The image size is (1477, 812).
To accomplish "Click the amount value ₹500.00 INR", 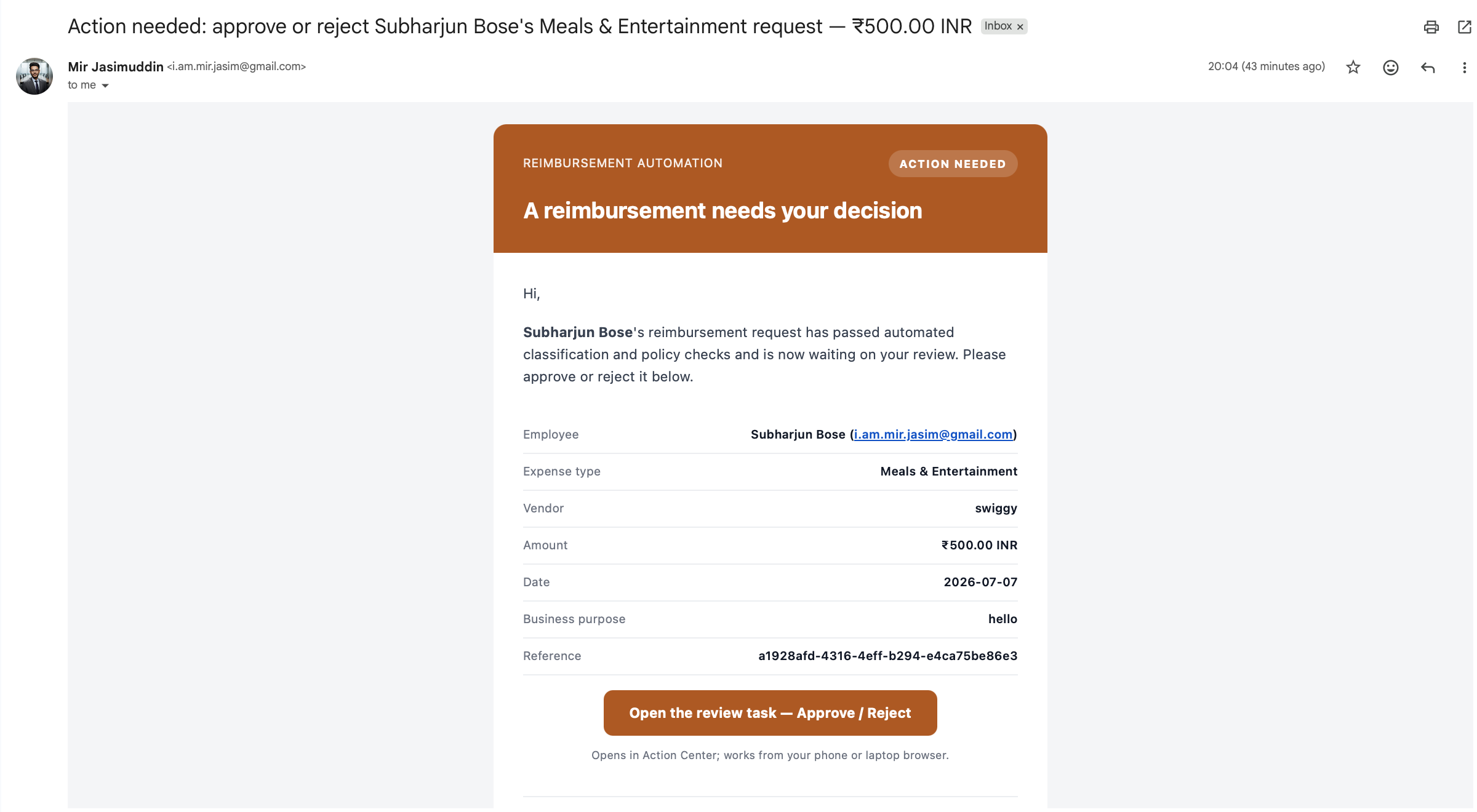I will tap(979, 545).
